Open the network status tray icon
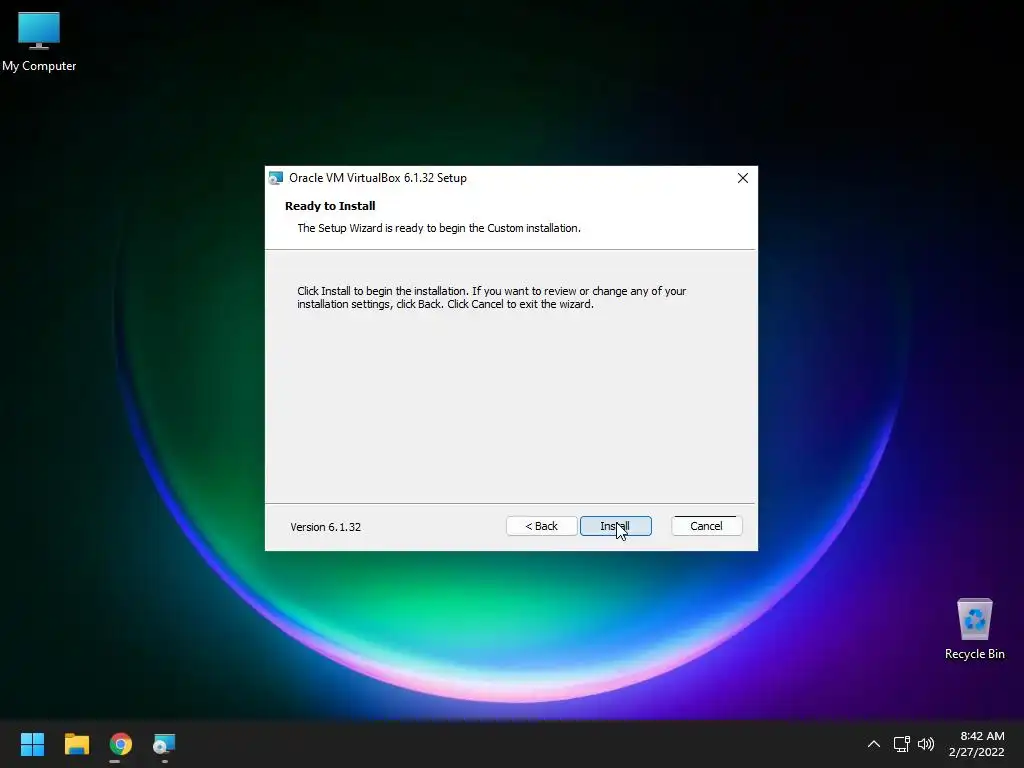Image resolution: width=1024 pixels, height=768 pixels. coord(902,744)
